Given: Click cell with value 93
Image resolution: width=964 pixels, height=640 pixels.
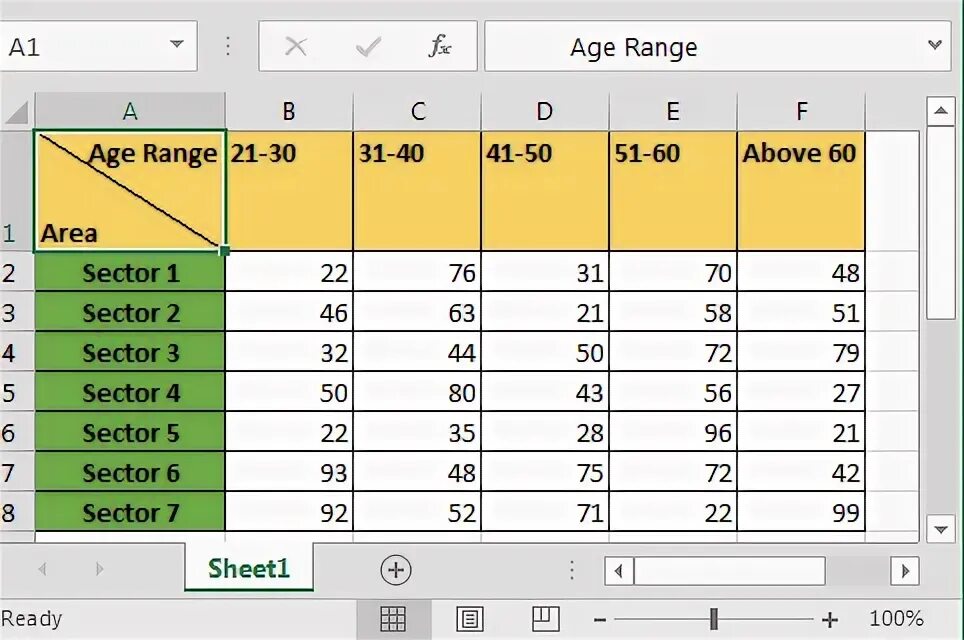Looking at the screenshot, I should click(x=289, y=472).
